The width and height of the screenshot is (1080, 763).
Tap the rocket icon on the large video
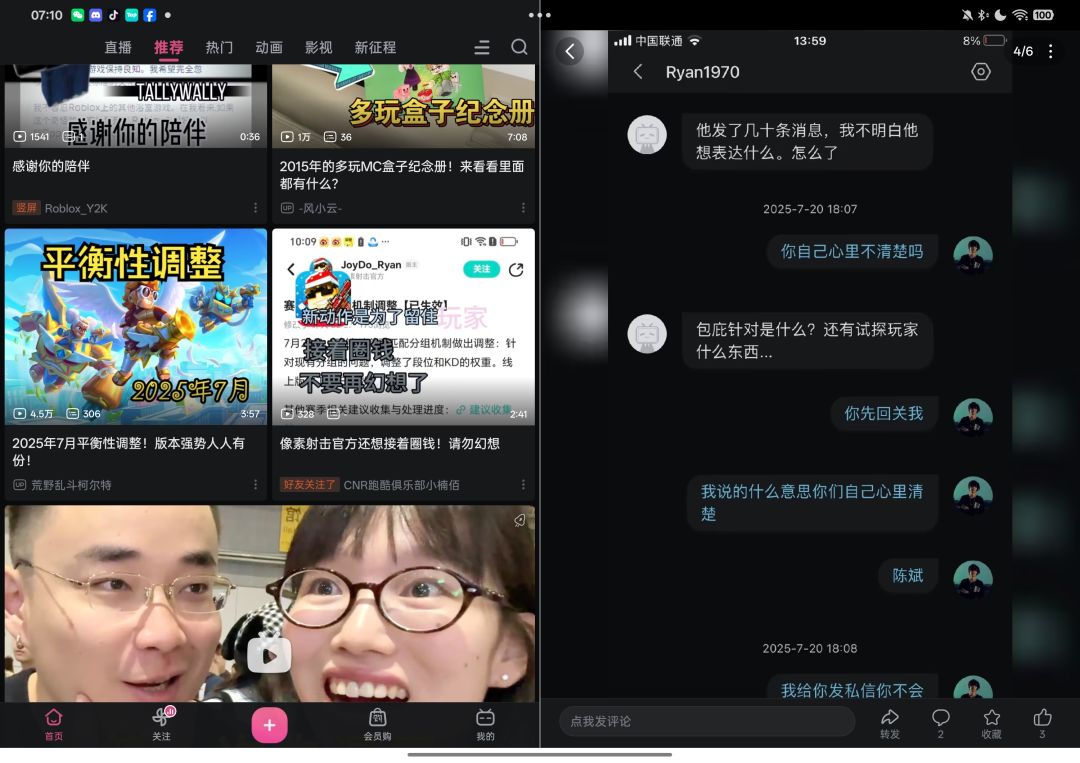click(520, 521)
